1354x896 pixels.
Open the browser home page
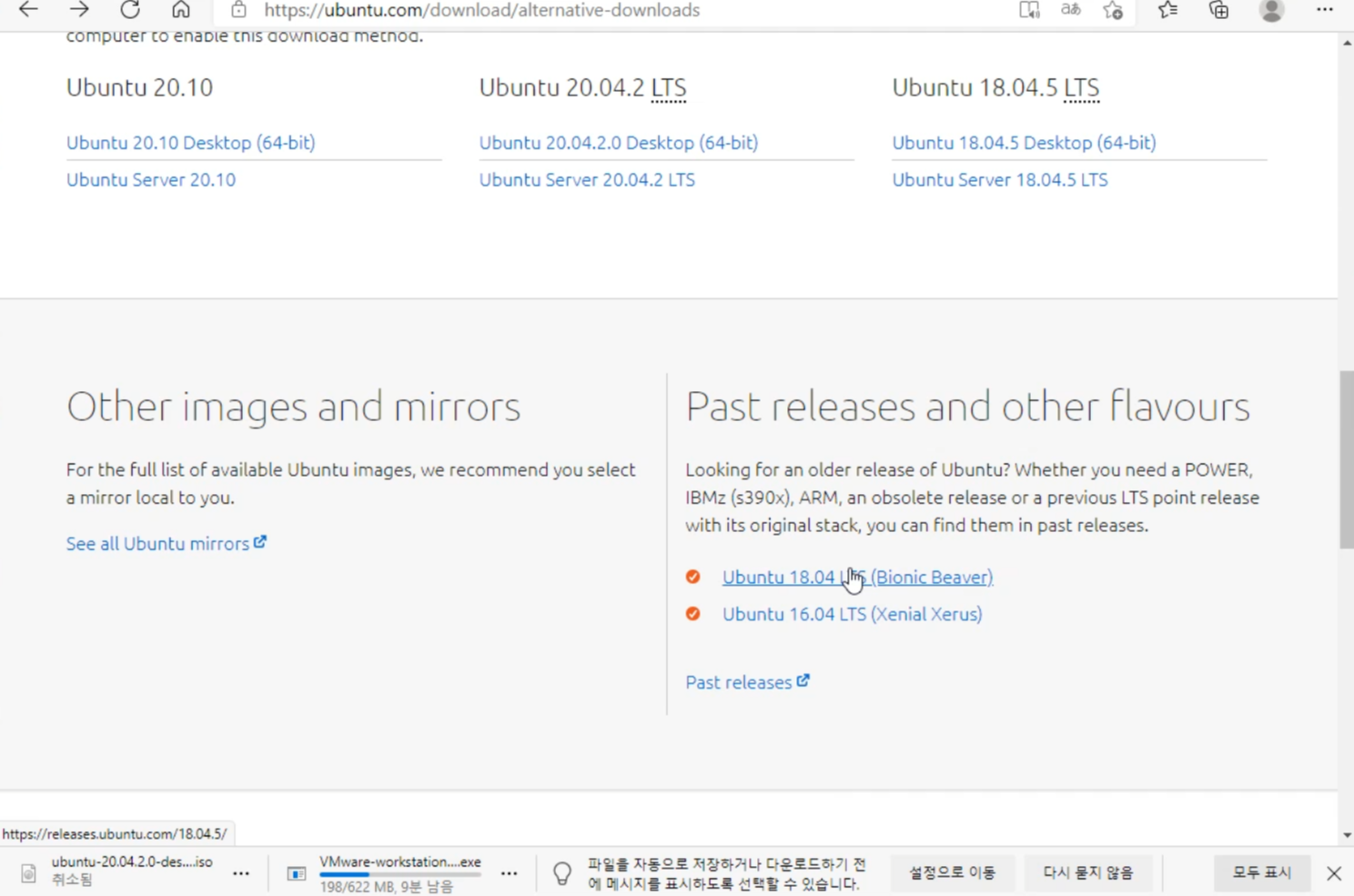pos(181,10)
